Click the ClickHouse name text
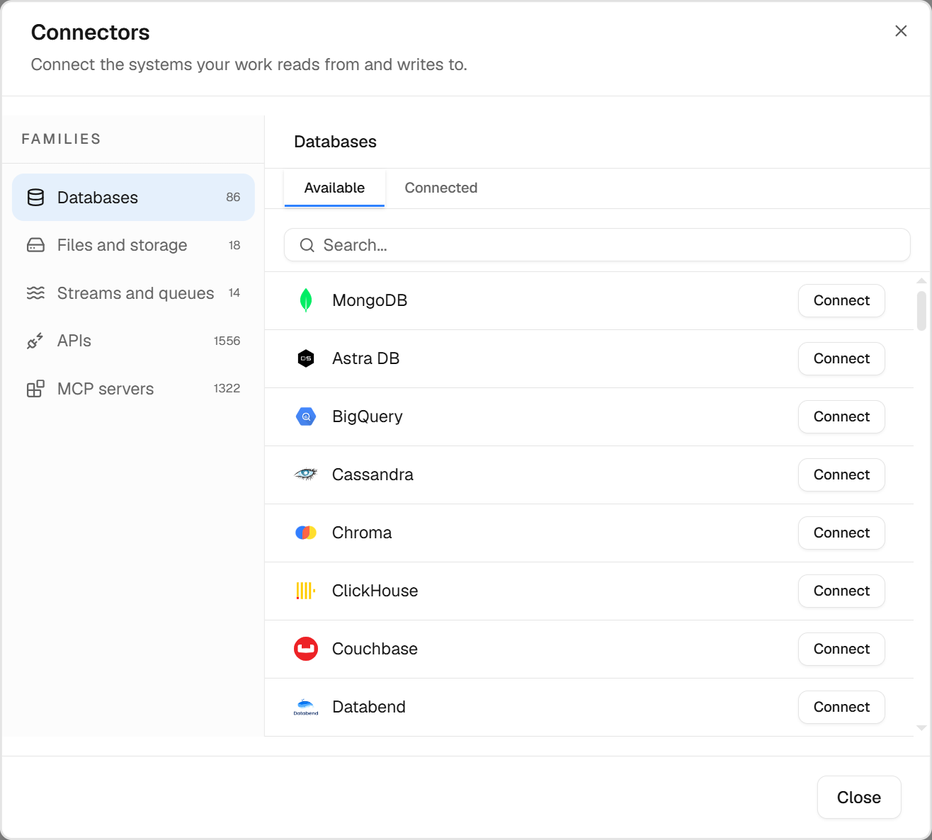Image resolution: width=932 pixels, height=840 pixels. pos(375,591)
